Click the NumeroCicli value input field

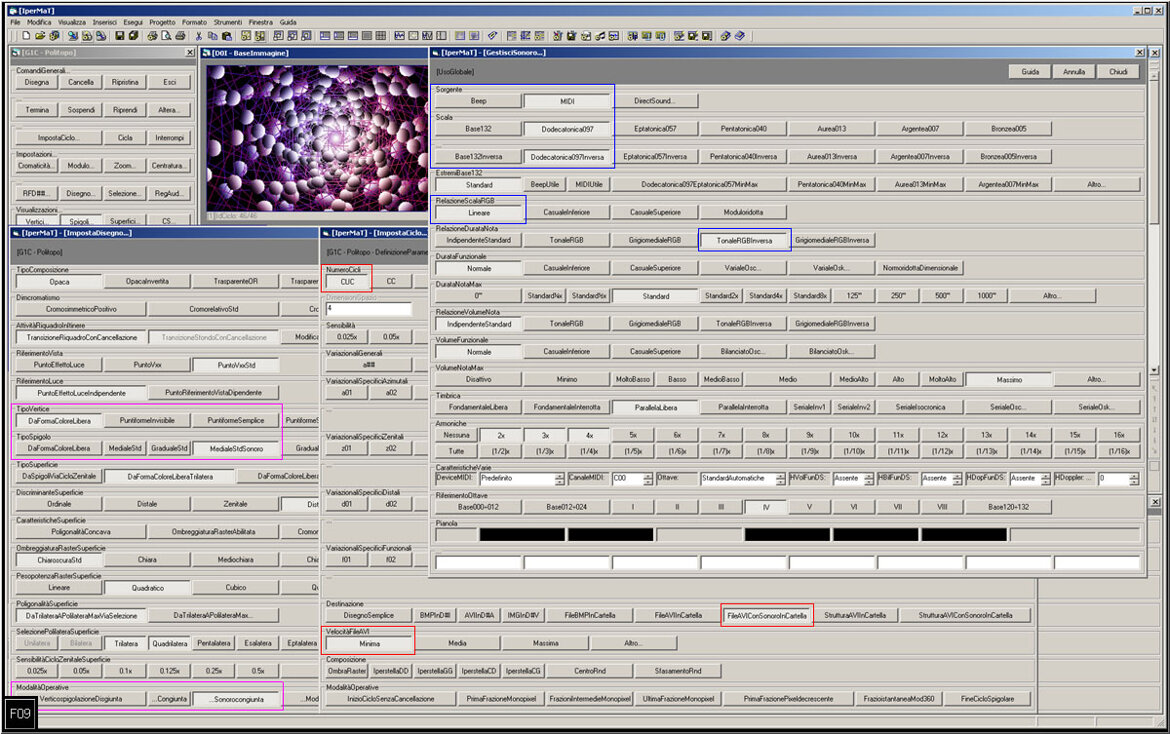[347, 282]
